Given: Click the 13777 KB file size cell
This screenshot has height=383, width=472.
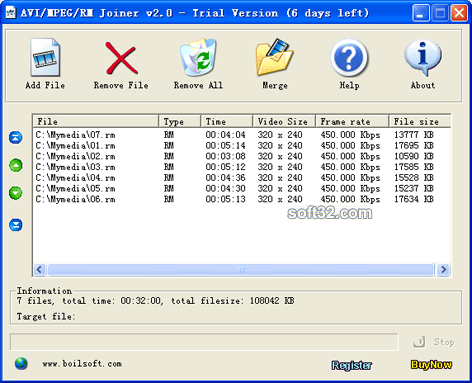Looking at the screenshot, I should [x=414, y=135].
